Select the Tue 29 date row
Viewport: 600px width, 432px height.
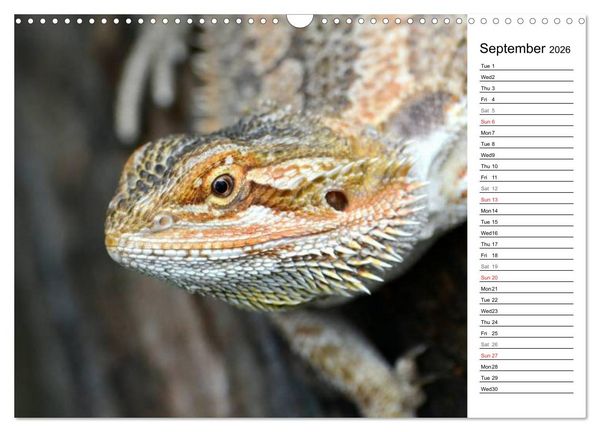527,378
